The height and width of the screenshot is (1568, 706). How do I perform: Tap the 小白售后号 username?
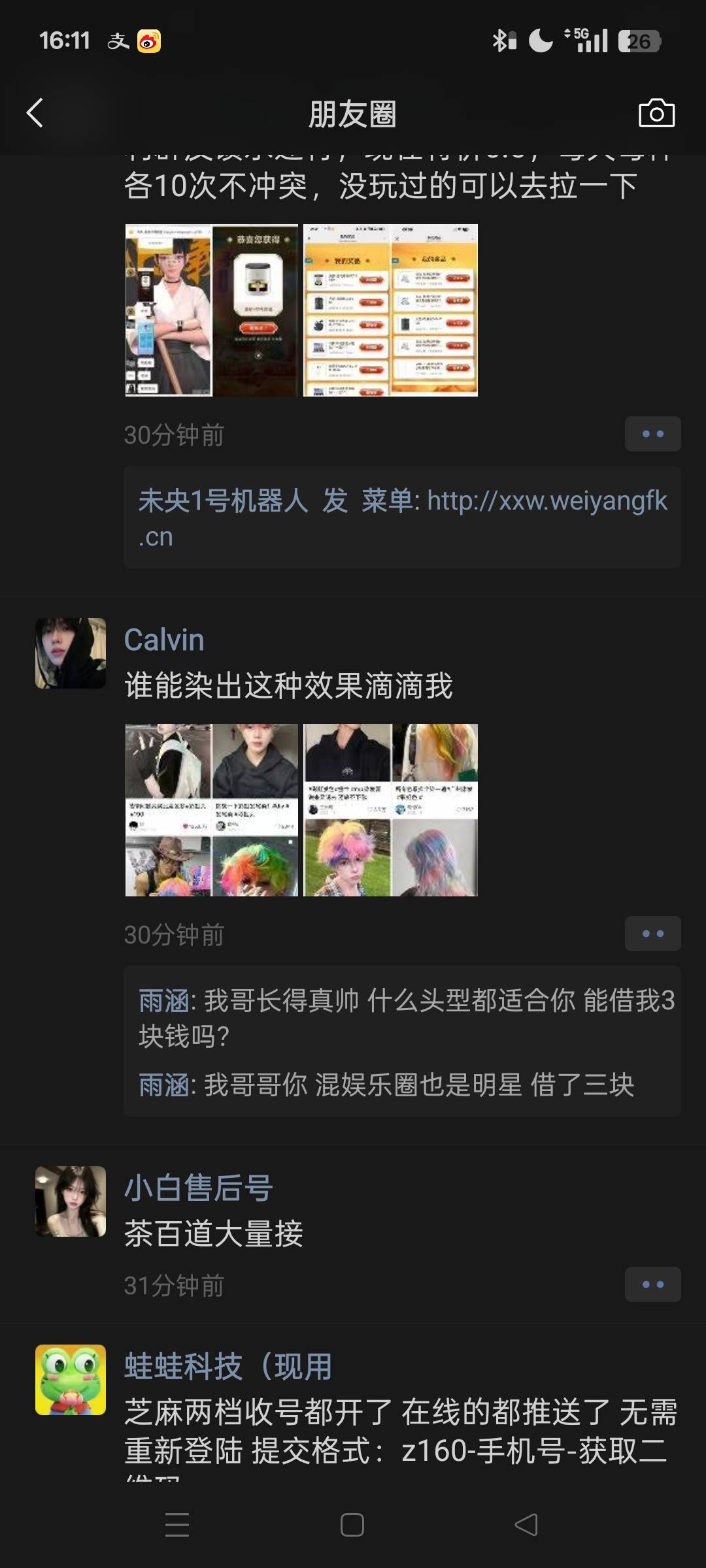(199, 1187)
